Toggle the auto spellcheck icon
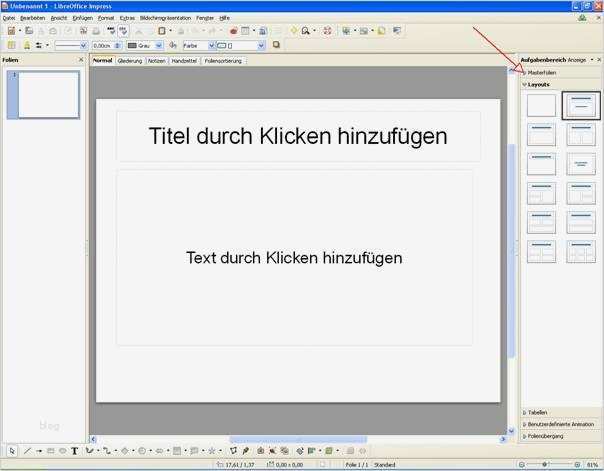 (x=123, y=31)
